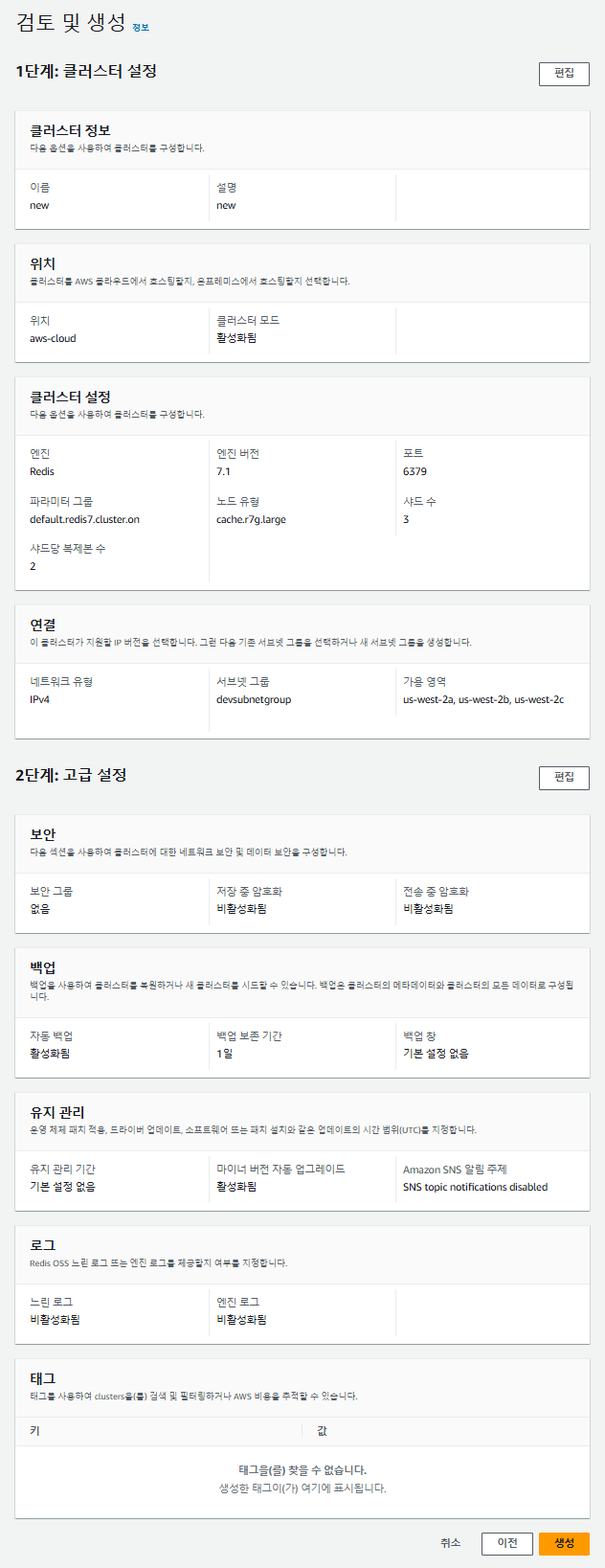This screenshot has height=1568, width=605.
Task: Click the availability zones value us-west-2a, us-west-2b, us-west-2c
Action: click(x=483, y=699)
